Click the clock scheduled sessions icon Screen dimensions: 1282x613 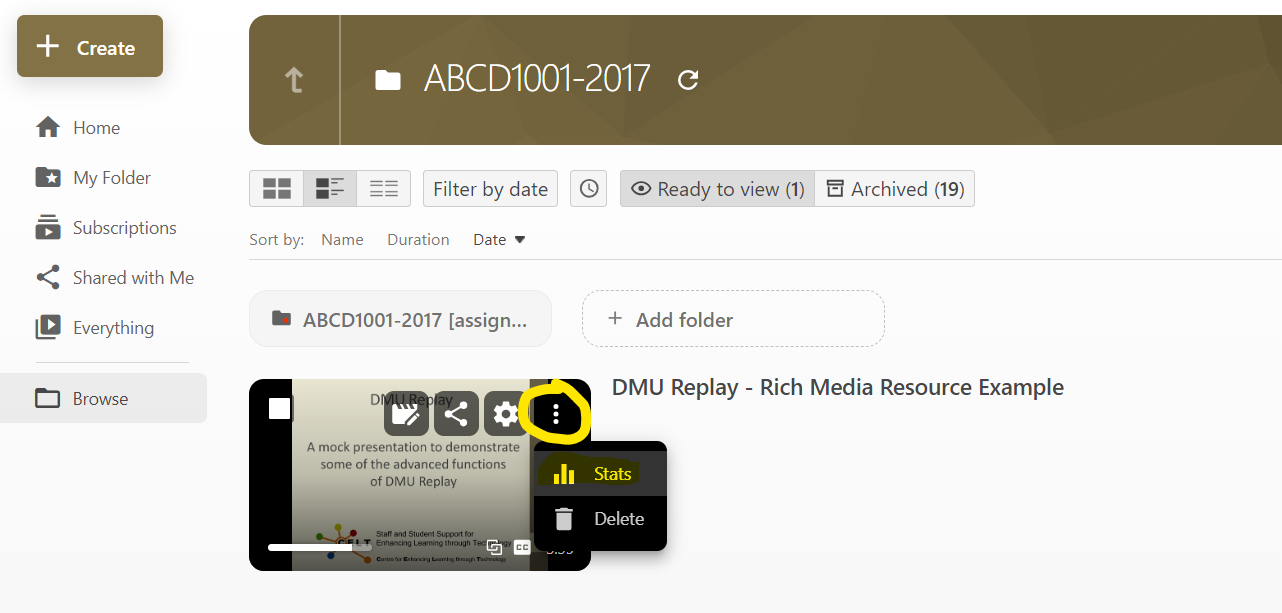(589, 188)
